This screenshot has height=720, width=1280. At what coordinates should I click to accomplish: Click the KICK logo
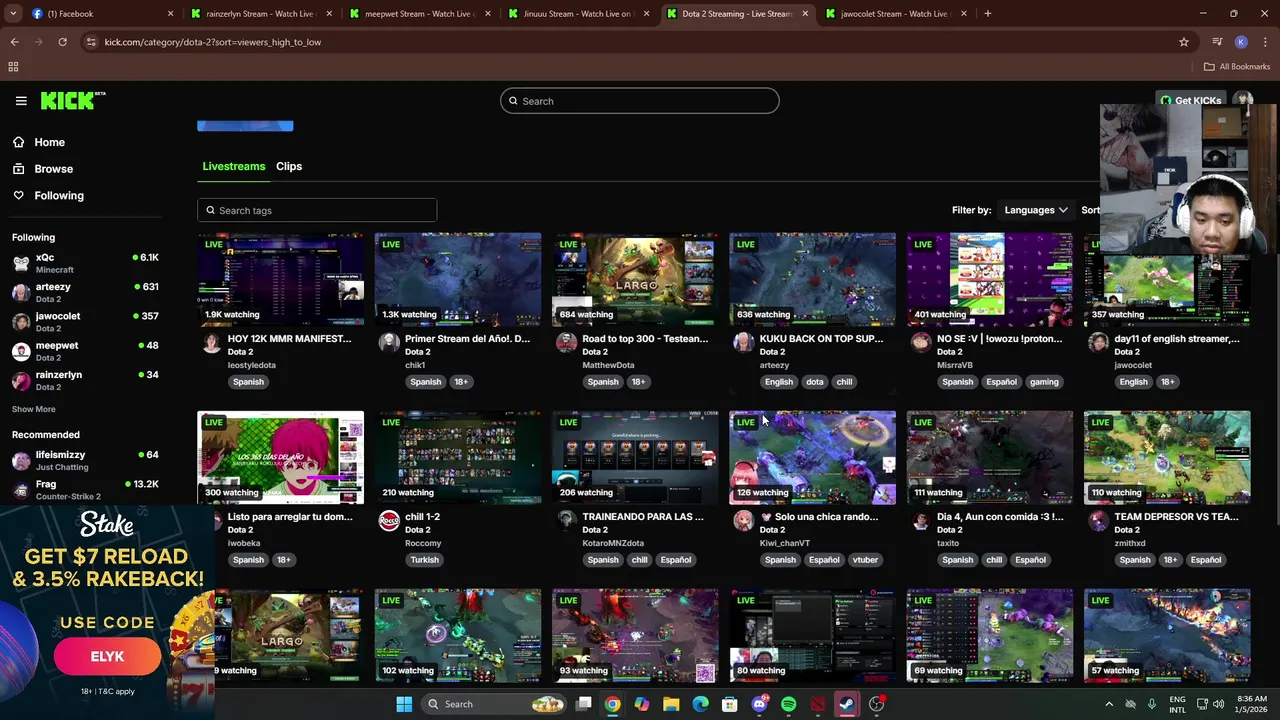pyautogui.click(x=73, y=100)
